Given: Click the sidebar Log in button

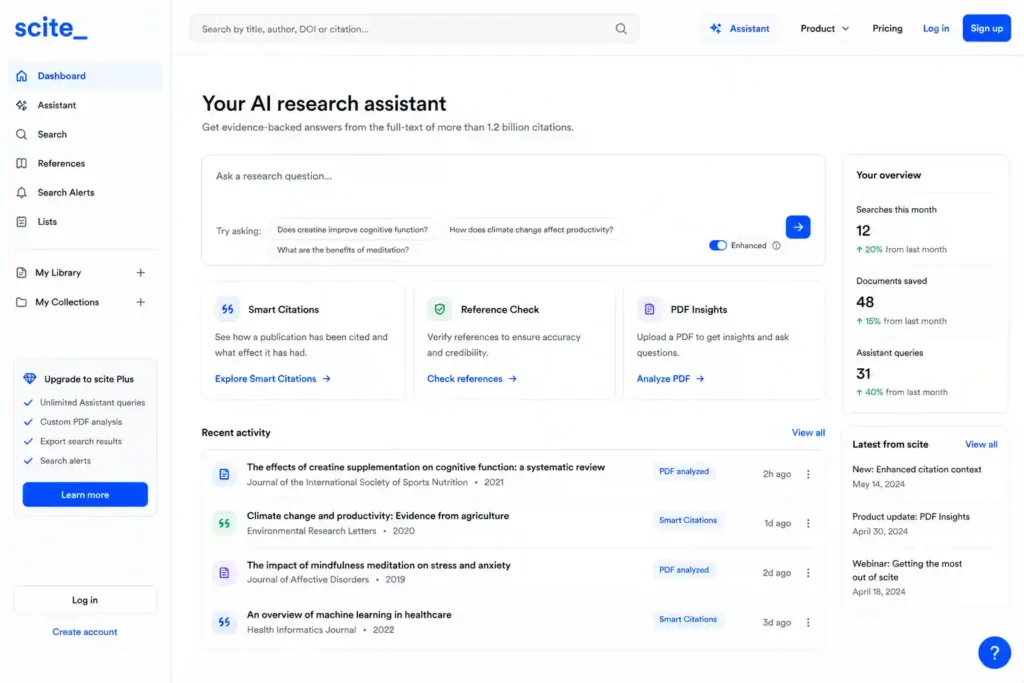Looking at the screenshot, I should [85, 599].
